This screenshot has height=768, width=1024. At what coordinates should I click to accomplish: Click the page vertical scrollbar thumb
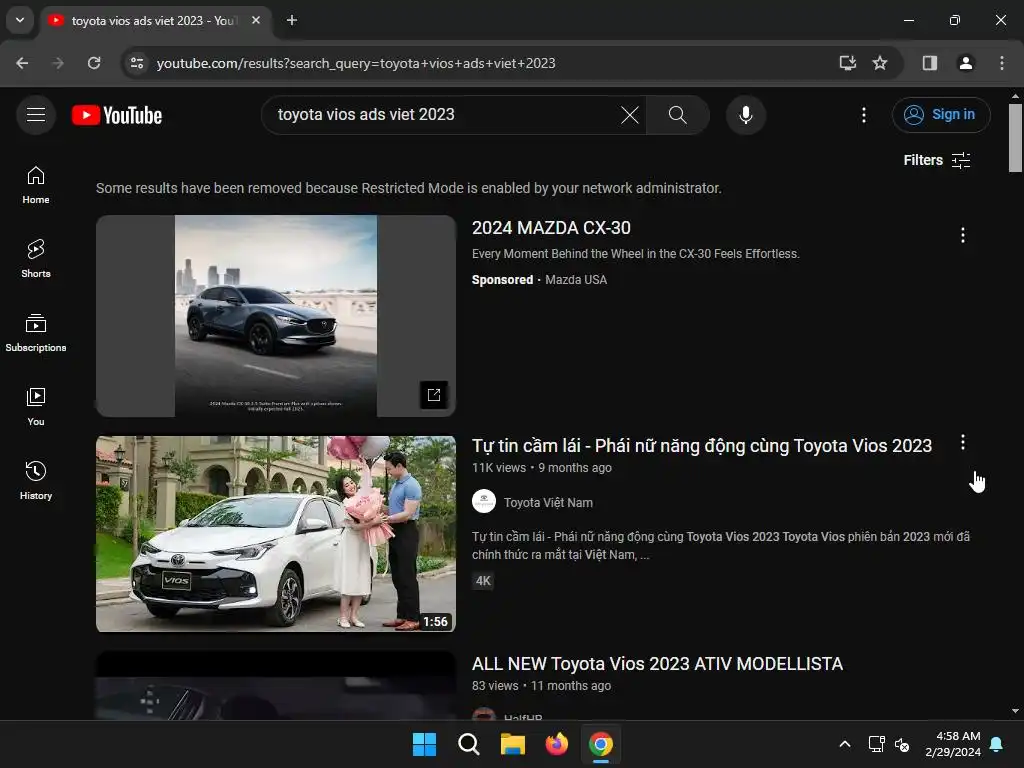coord(1015,137)
